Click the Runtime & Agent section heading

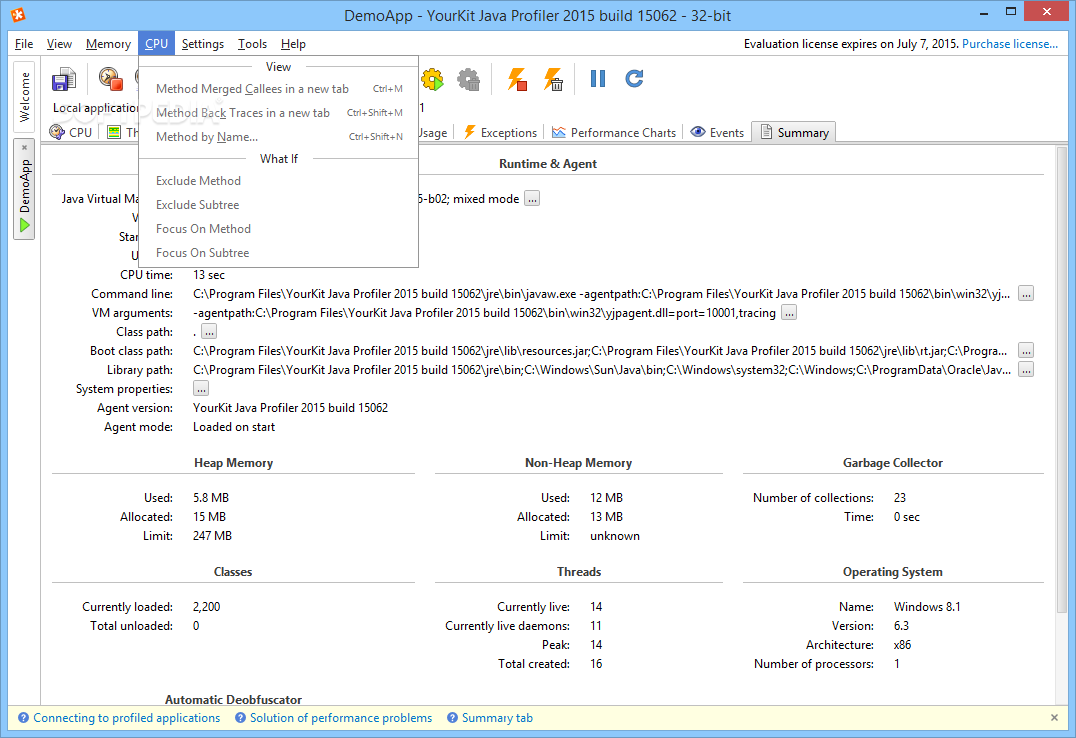click(548, 163)
